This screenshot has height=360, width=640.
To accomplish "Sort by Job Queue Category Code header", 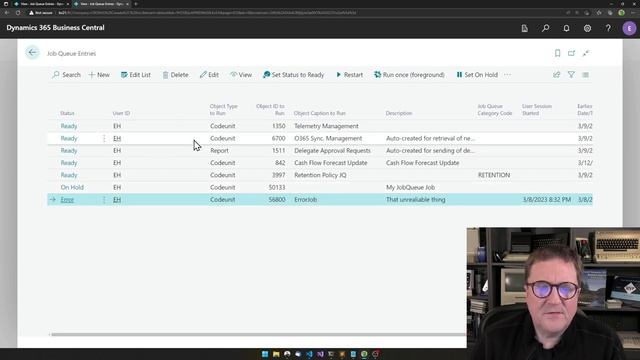I will coord(495,109).
